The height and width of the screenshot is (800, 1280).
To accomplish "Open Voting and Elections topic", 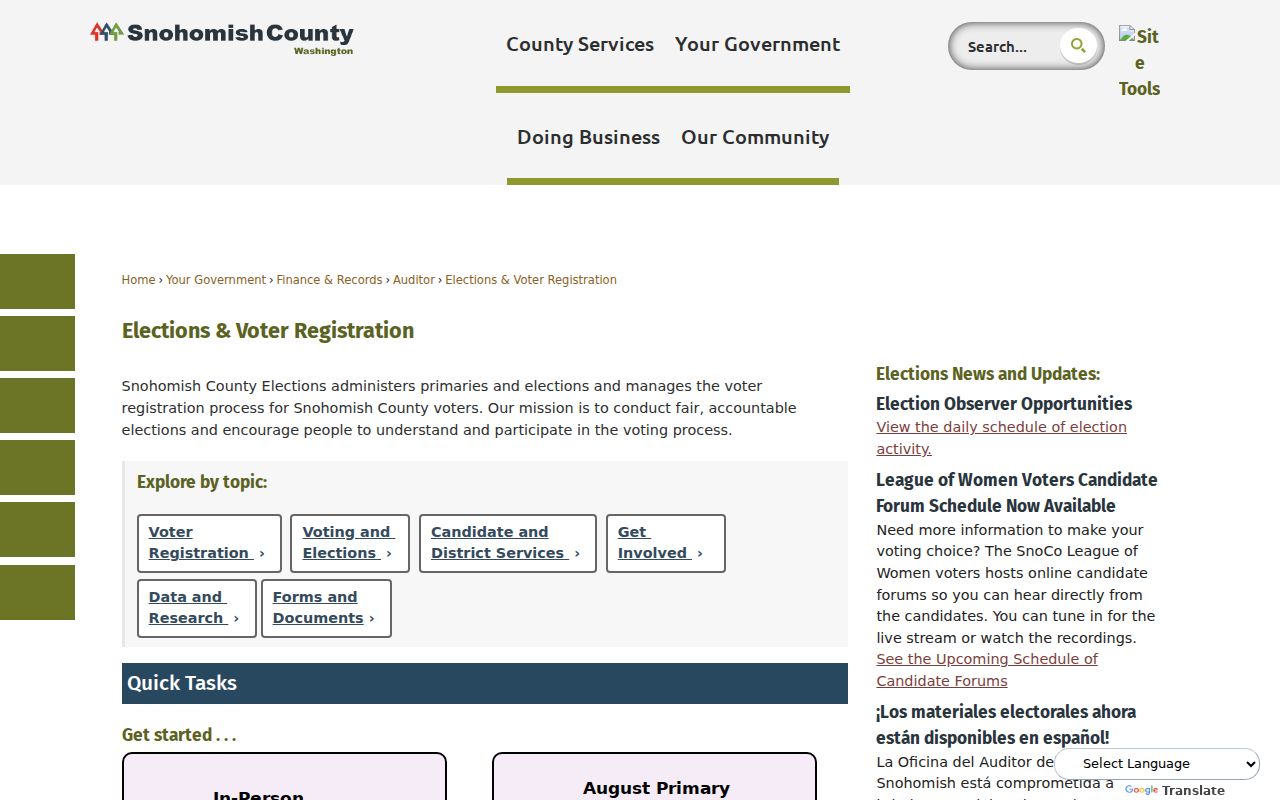I will 350,543.
